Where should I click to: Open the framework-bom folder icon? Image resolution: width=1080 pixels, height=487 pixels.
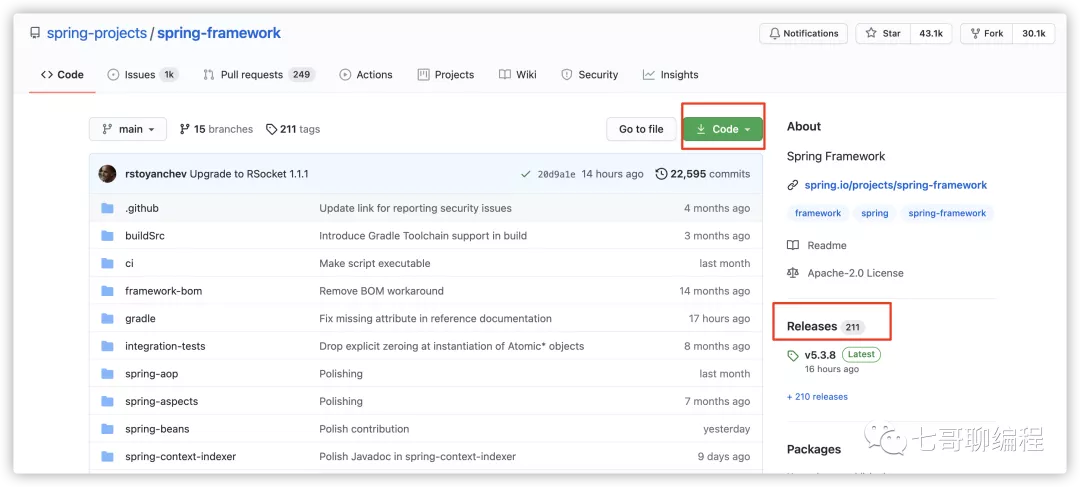[x=107, y=291]
